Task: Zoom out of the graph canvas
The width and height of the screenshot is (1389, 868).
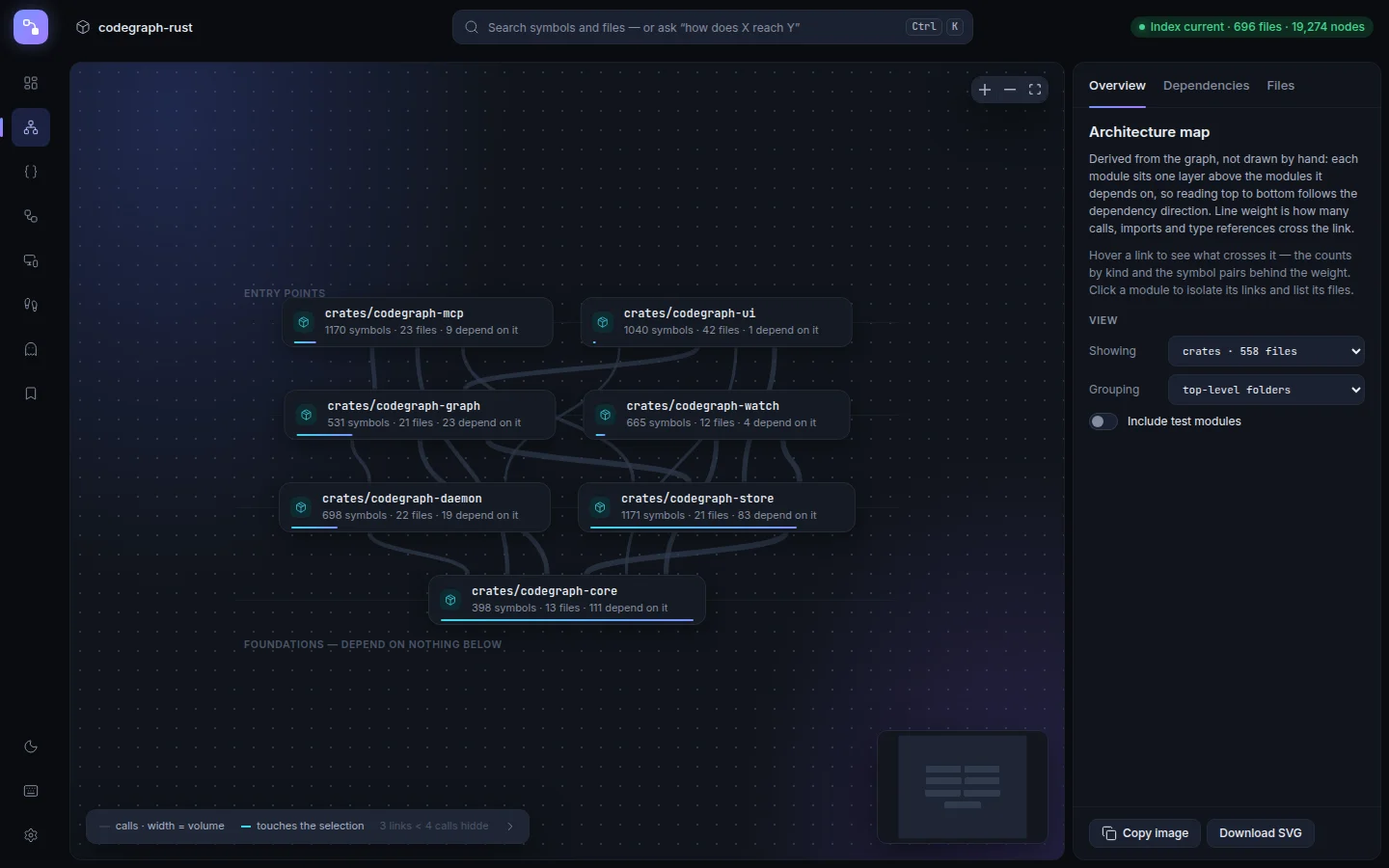Action: (1010, 90)
